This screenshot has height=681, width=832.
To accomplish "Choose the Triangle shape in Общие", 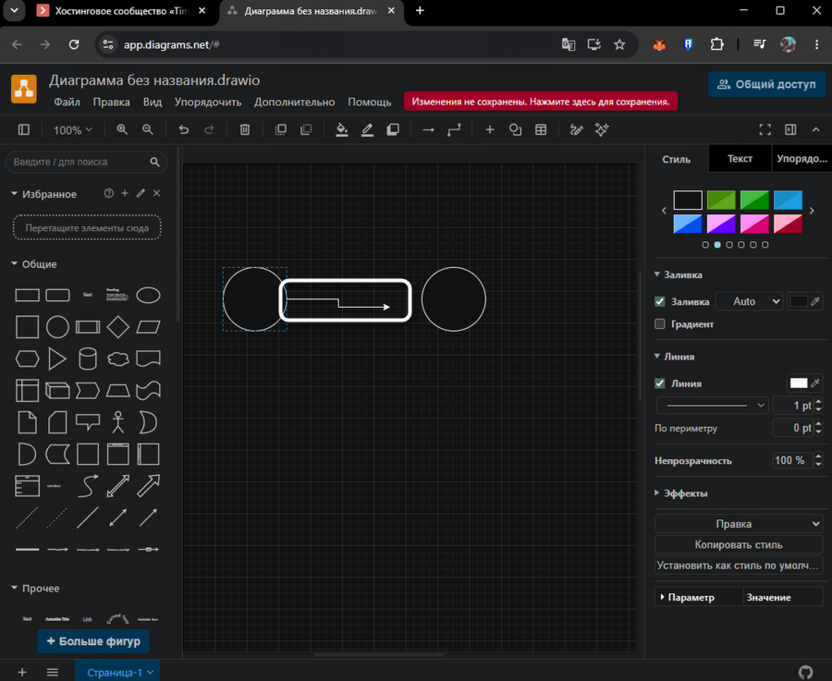I will click(57, 359).
